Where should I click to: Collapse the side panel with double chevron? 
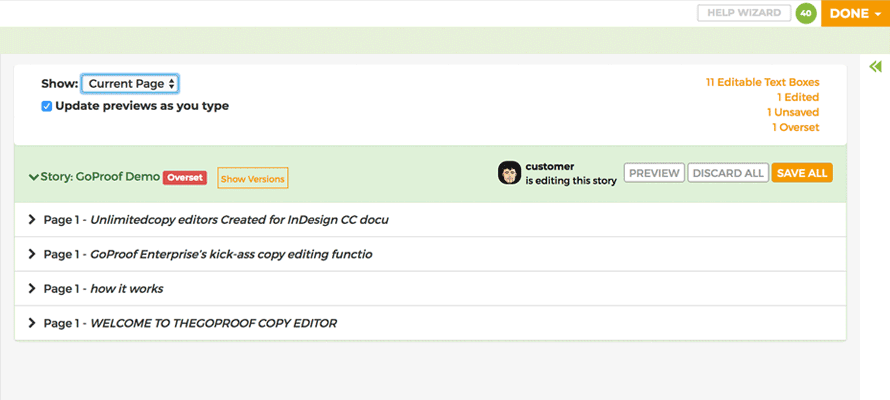pos(875,67)
